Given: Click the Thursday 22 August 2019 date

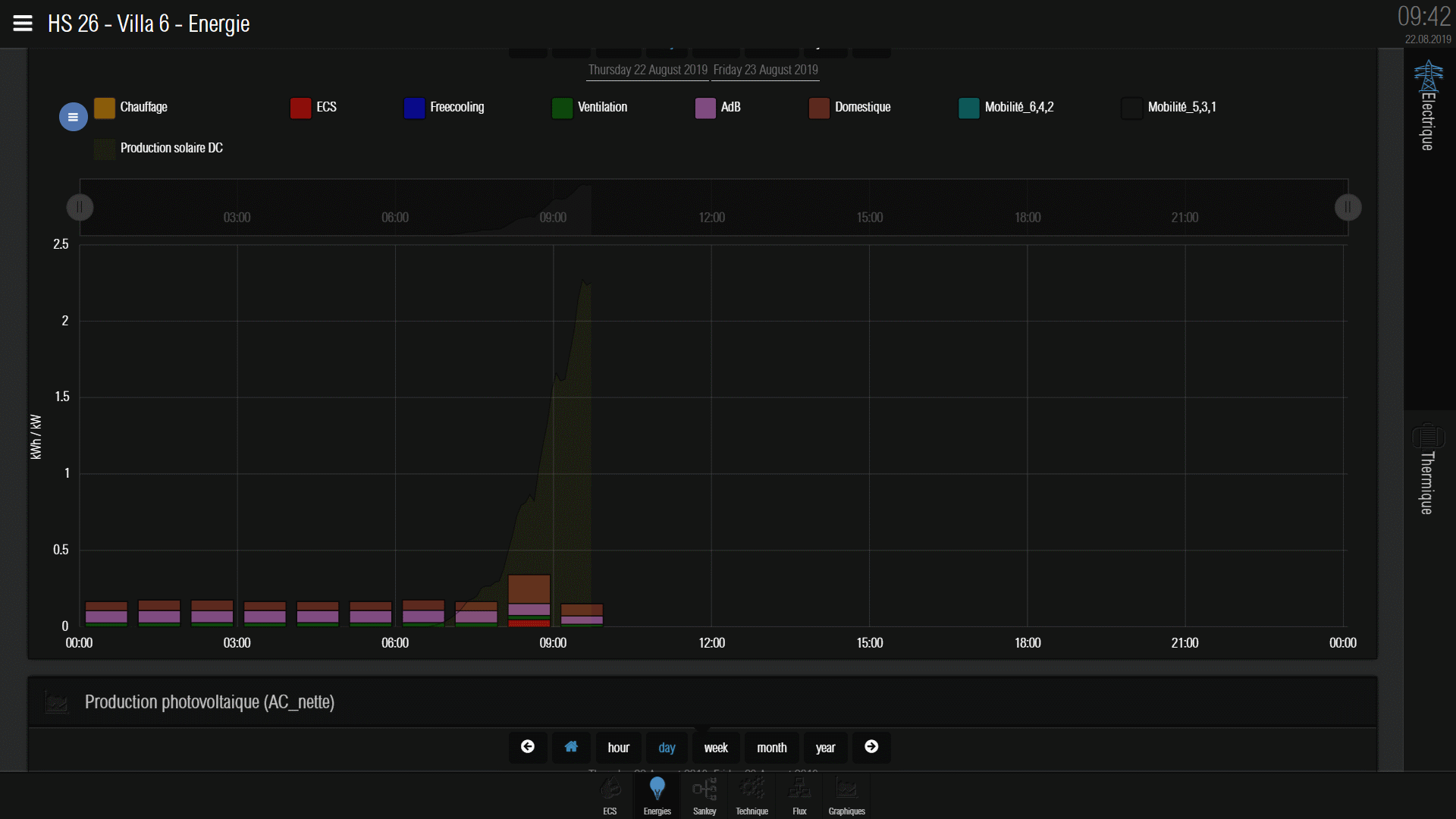Looking at the screenshot, I should pyautogui.click(x=648, y=70).
